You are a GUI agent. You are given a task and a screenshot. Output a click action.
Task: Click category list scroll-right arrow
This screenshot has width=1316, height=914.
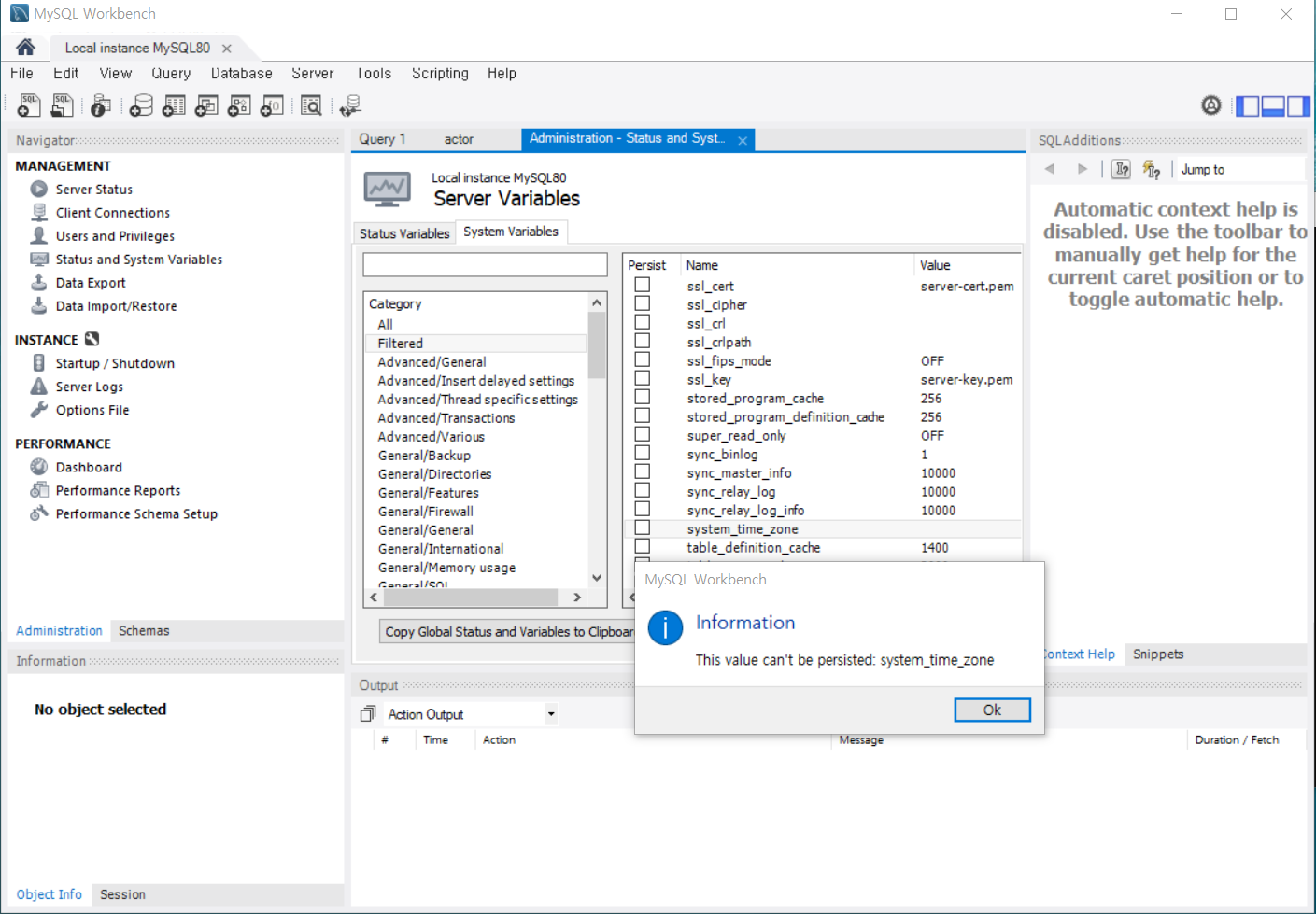coord(577,597)
